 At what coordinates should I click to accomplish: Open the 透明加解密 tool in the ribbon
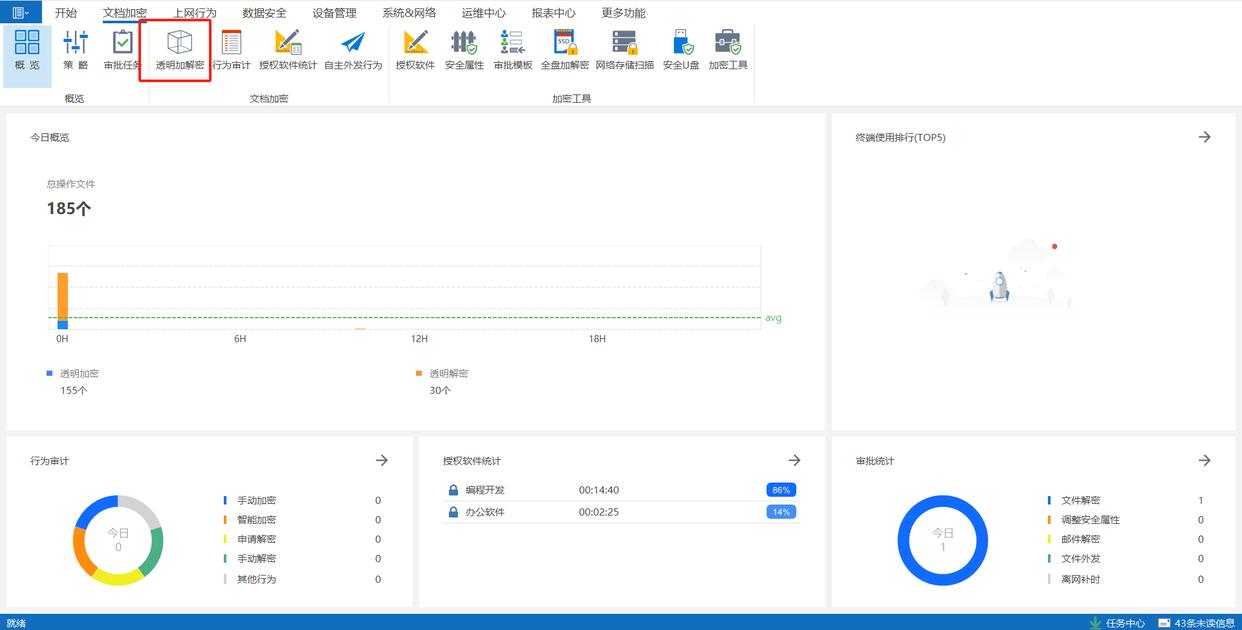179,50
